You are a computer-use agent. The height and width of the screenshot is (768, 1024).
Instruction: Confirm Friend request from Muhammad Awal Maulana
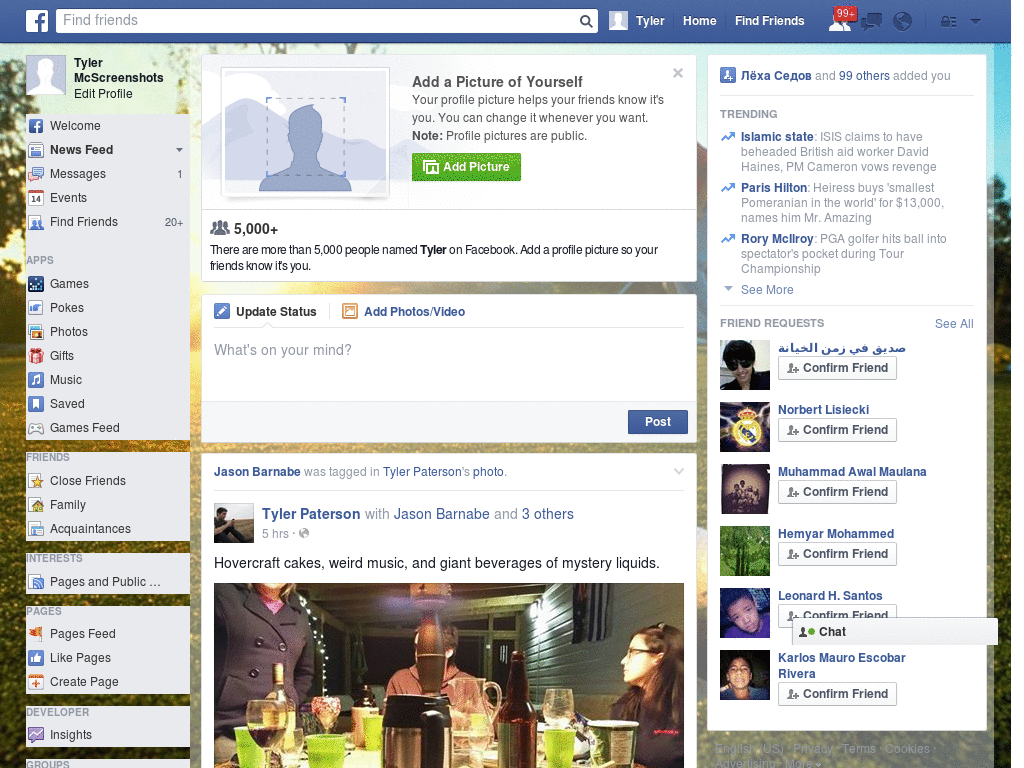[837, 492]
